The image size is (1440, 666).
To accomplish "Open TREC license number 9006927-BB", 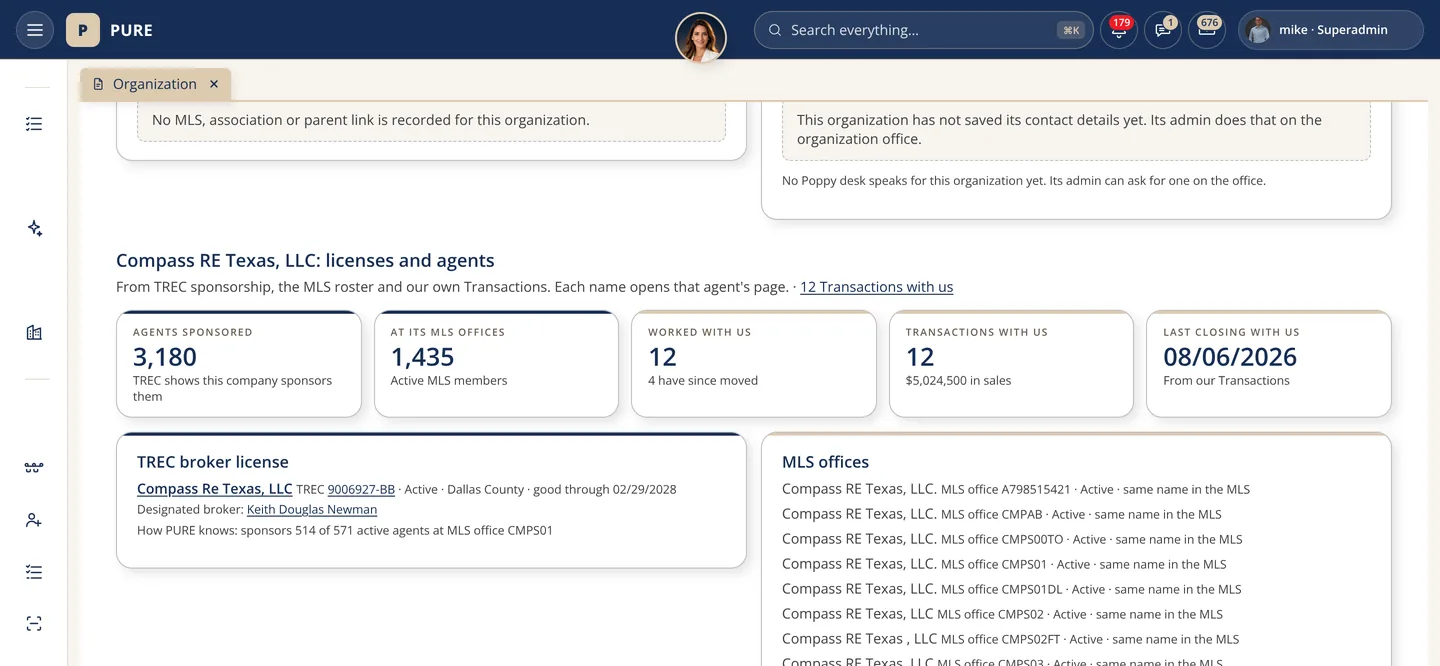I will 361,490.
